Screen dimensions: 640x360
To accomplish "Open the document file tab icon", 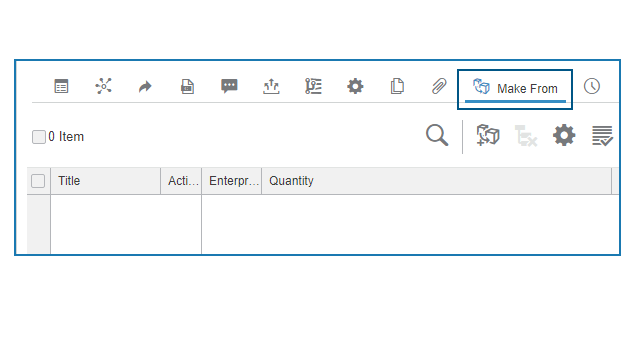I will tap(187, 87).
